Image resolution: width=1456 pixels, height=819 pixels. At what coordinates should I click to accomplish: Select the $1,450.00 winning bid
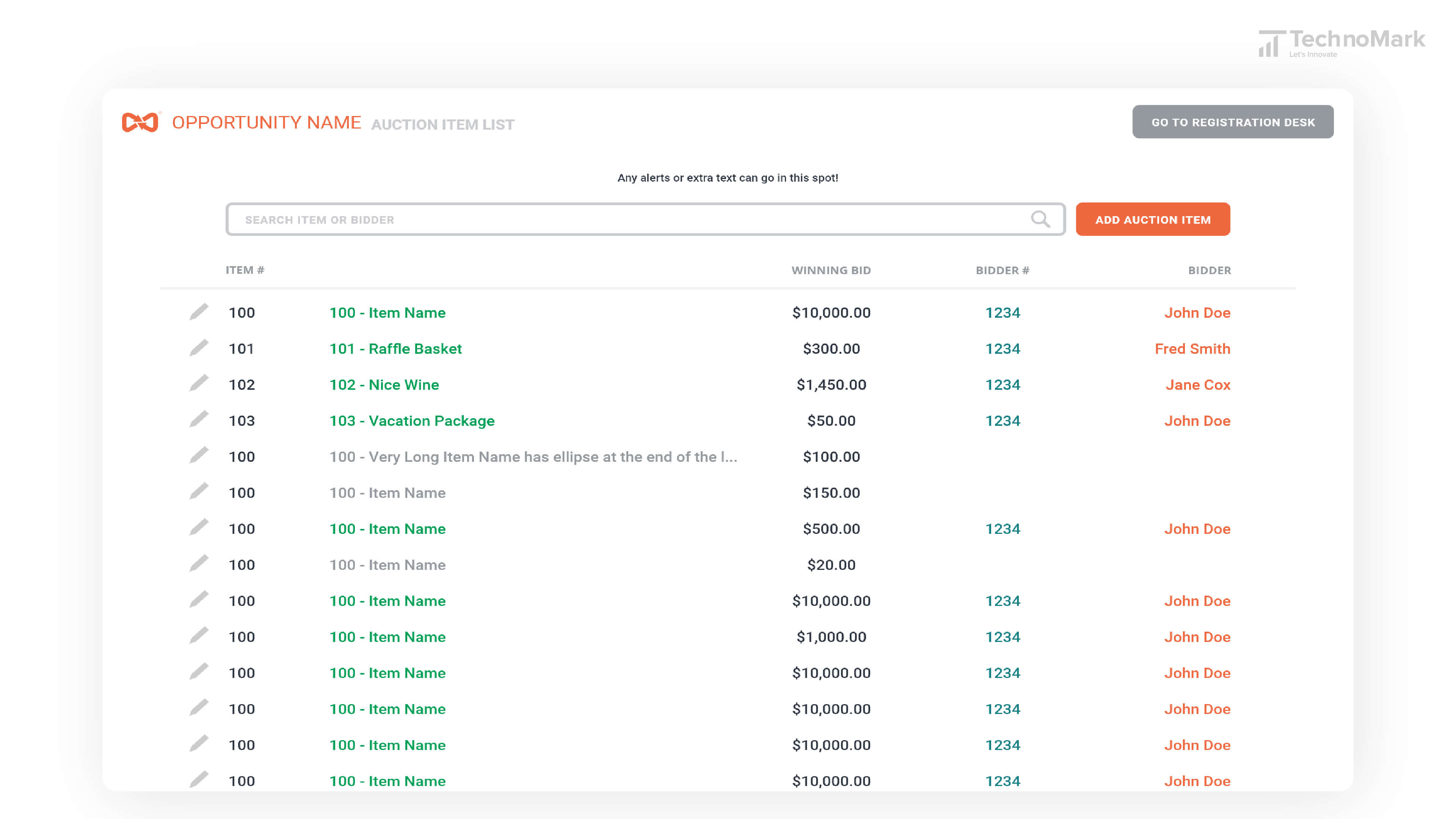click(x=832, y=385)
